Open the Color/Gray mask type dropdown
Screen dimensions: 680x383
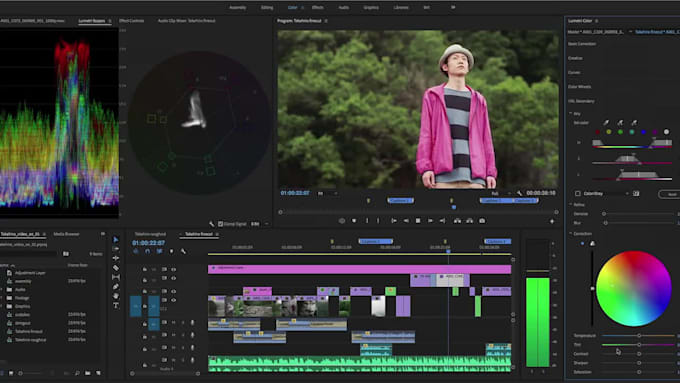(606, 193)
